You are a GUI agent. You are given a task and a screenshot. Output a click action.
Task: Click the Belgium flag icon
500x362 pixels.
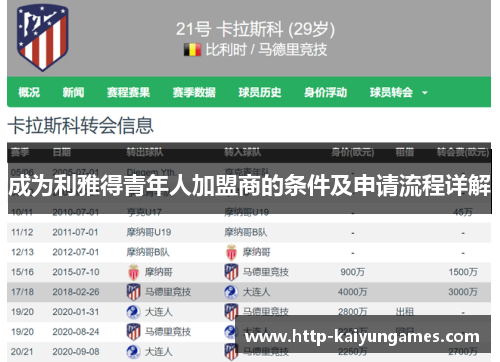(x=192, y=50)
